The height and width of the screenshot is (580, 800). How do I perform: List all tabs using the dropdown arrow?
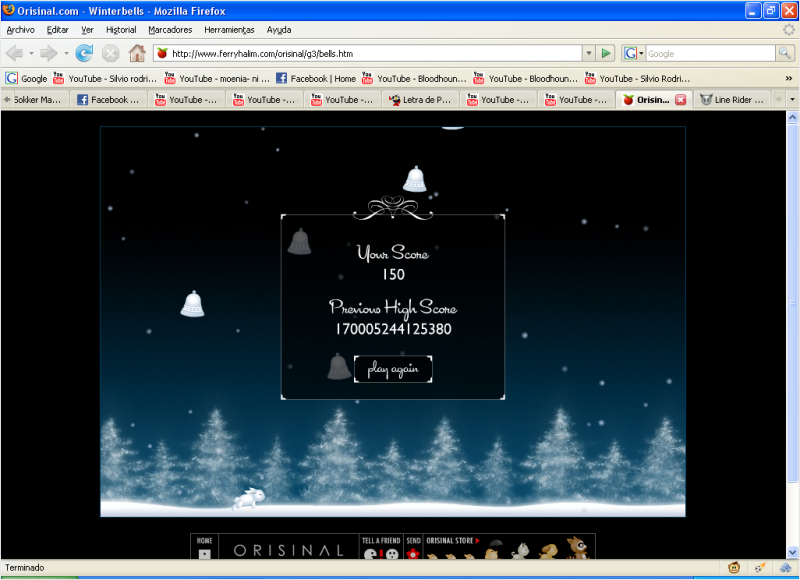[792, 100]
